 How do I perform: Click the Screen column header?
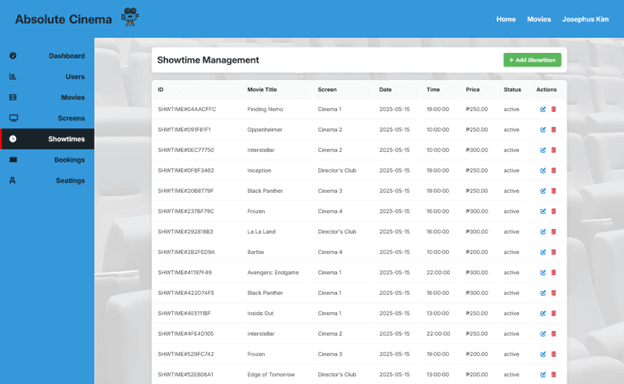[327, 90]
